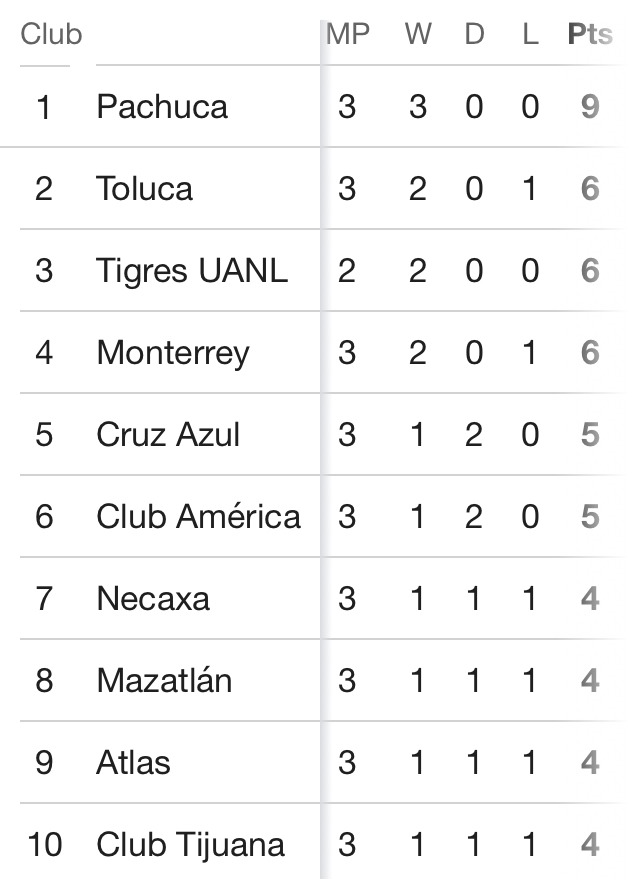
Task: Click the W wins column header
Action: click(x=418, y=34)
